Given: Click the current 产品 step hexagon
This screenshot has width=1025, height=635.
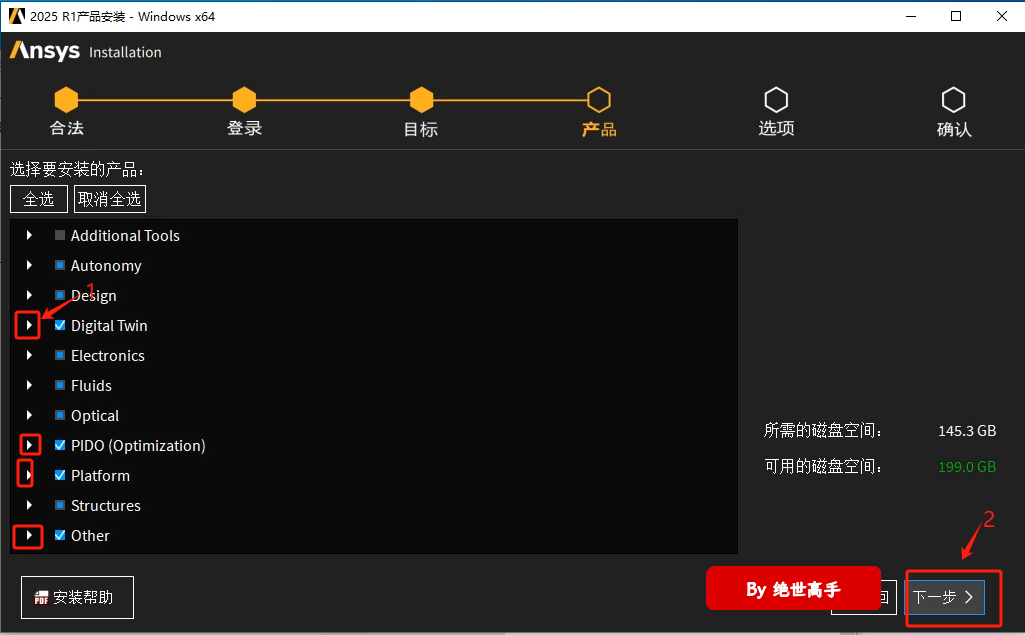Looking at the screenshot, I should tap(599, 99).
